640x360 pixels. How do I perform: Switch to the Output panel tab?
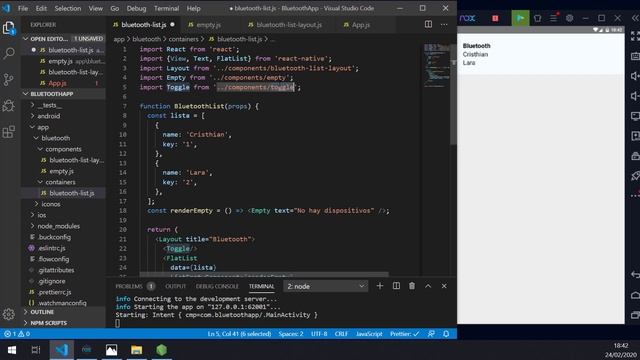coord(176,286)
